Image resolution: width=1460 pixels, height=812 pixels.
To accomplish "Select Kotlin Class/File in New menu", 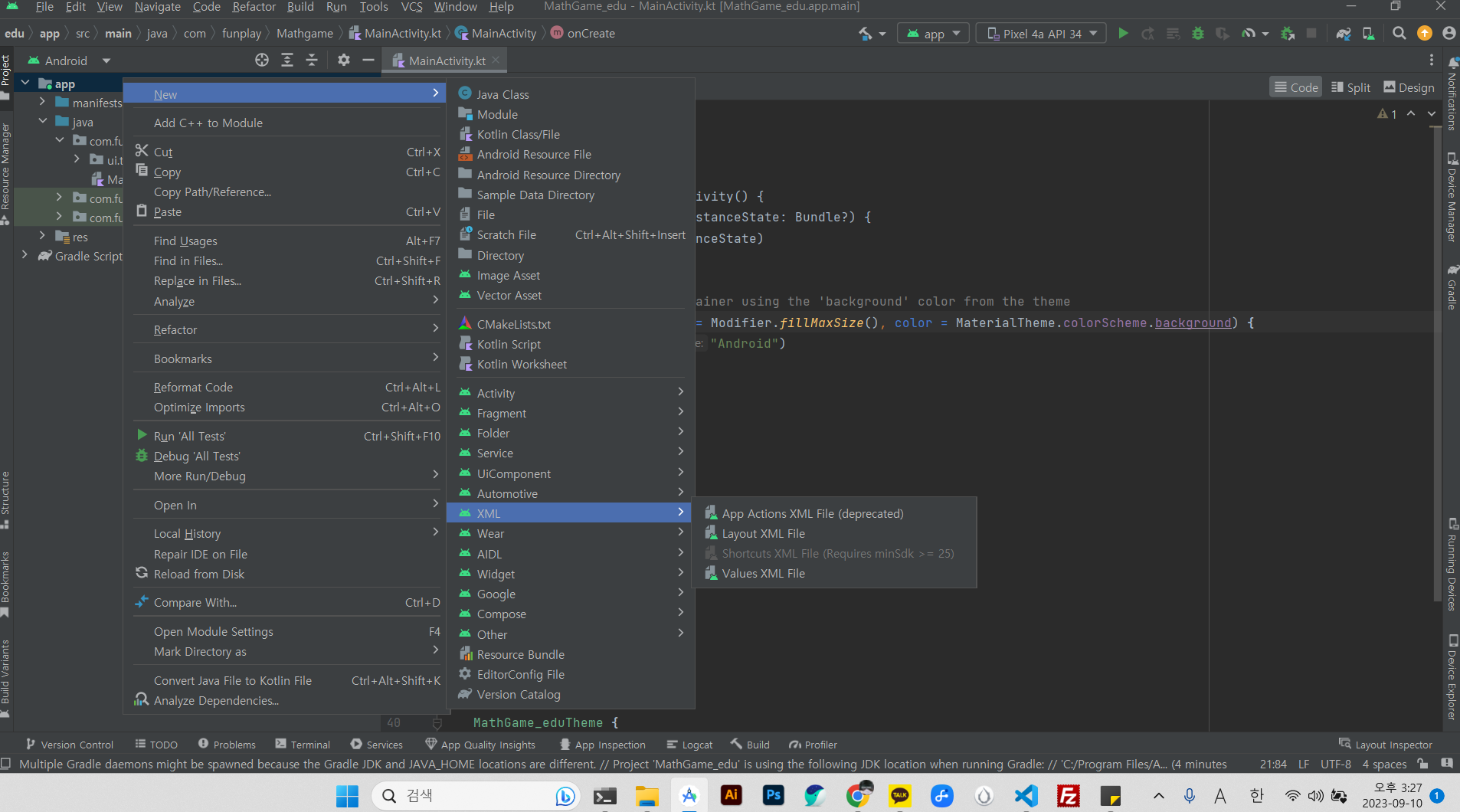I will 570,134.
